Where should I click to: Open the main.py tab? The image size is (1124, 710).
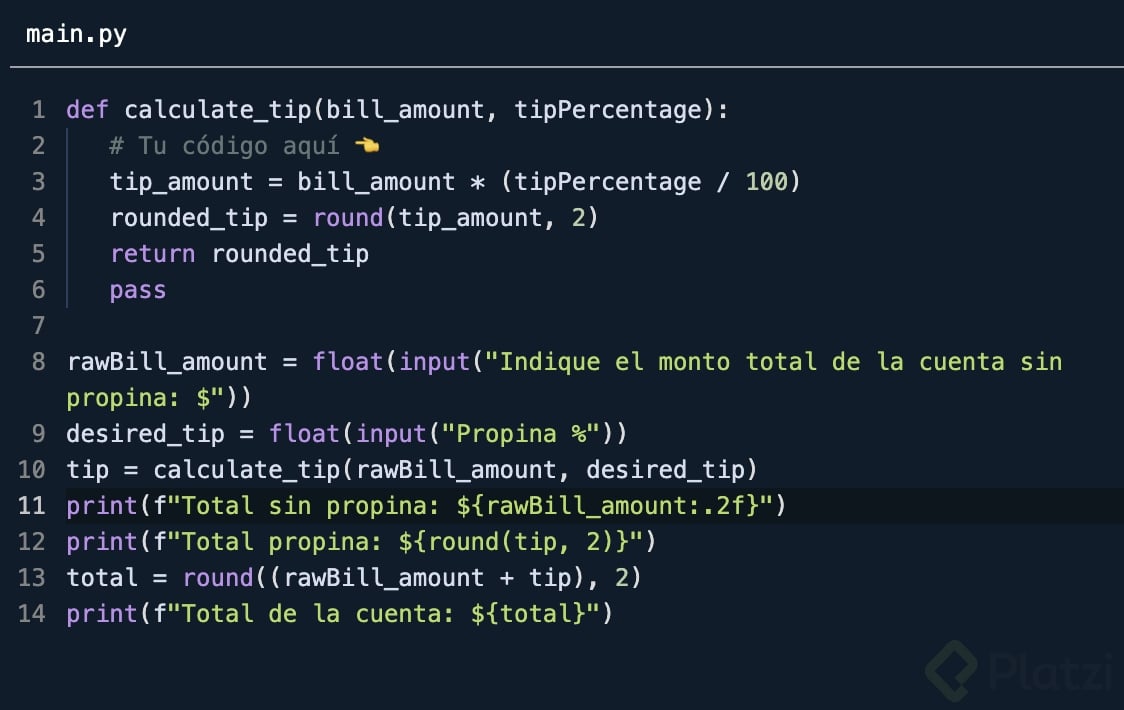tap(76, 34)
